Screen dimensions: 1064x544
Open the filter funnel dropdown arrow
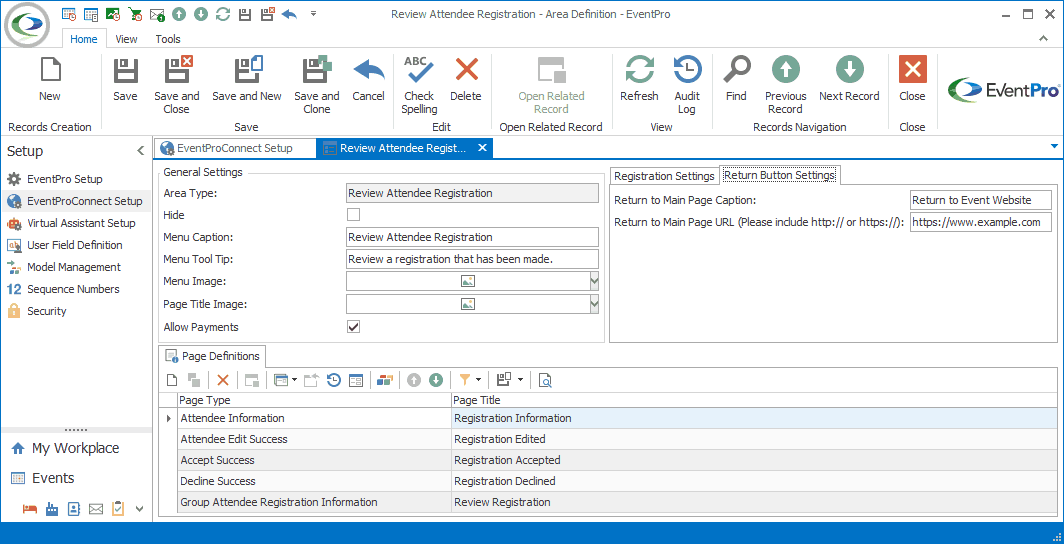pos(480,381)
